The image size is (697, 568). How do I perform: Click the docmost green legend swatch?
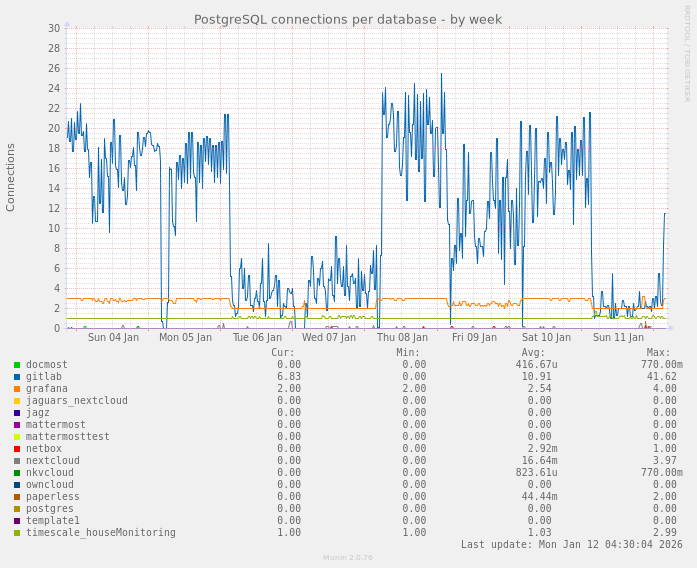[17, 365]
